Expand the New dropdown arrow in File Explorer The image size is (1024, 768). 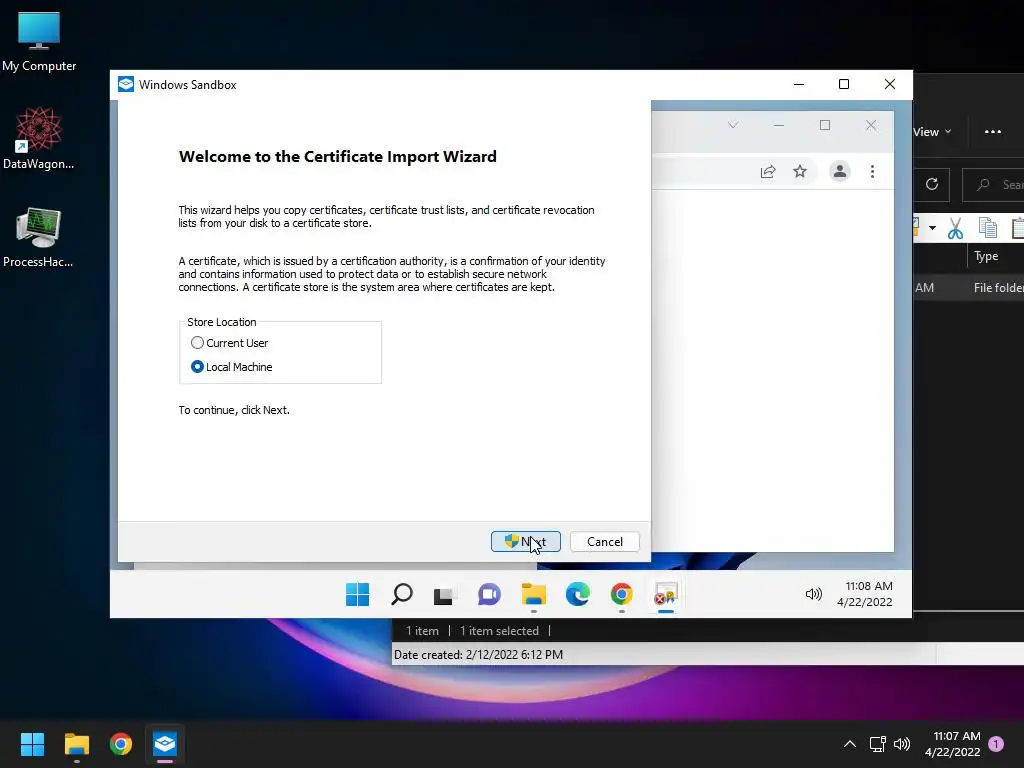pyautogui.click(x=933, y=228)
